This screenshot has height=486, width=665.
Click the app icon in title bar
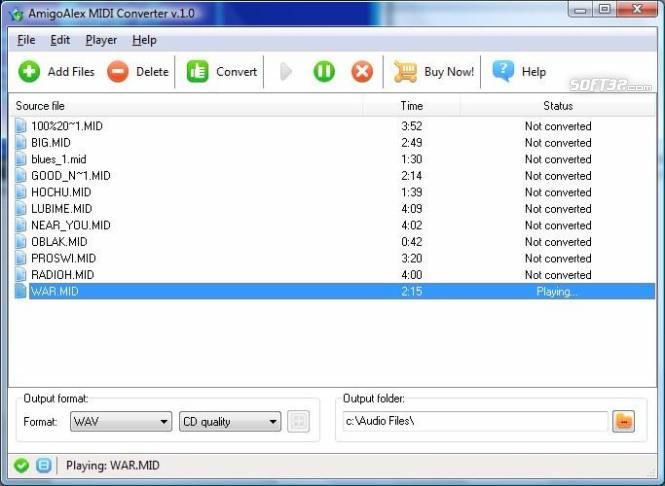pos(17,15)
